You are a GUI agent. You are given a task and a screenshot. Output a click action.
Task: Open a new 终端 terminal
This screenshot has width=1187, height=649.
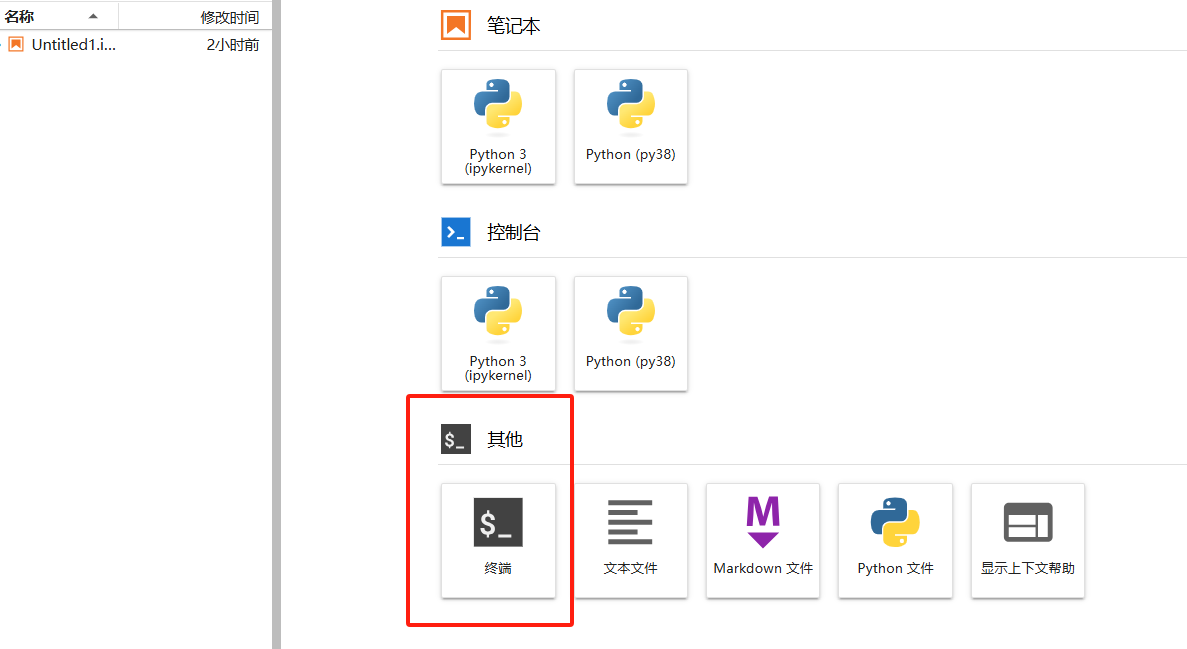[498, 541]
